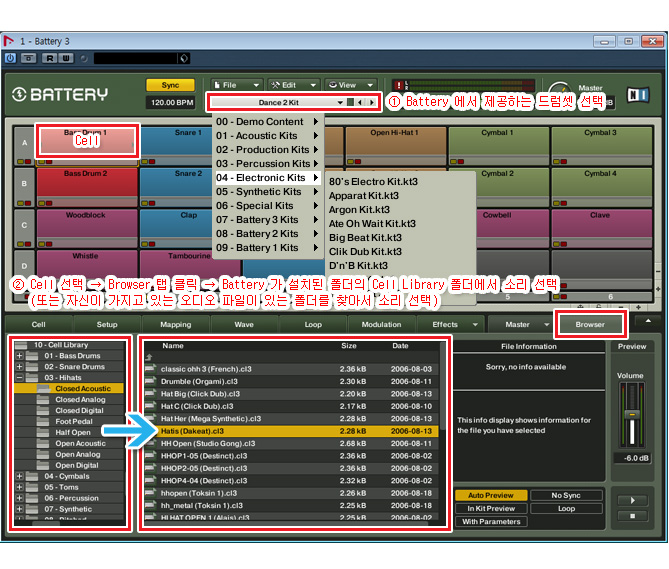Screen dimensions: 669x569
Task: Select Big Beat Kit.kt3 from submenu
Action: pos(365,238)
